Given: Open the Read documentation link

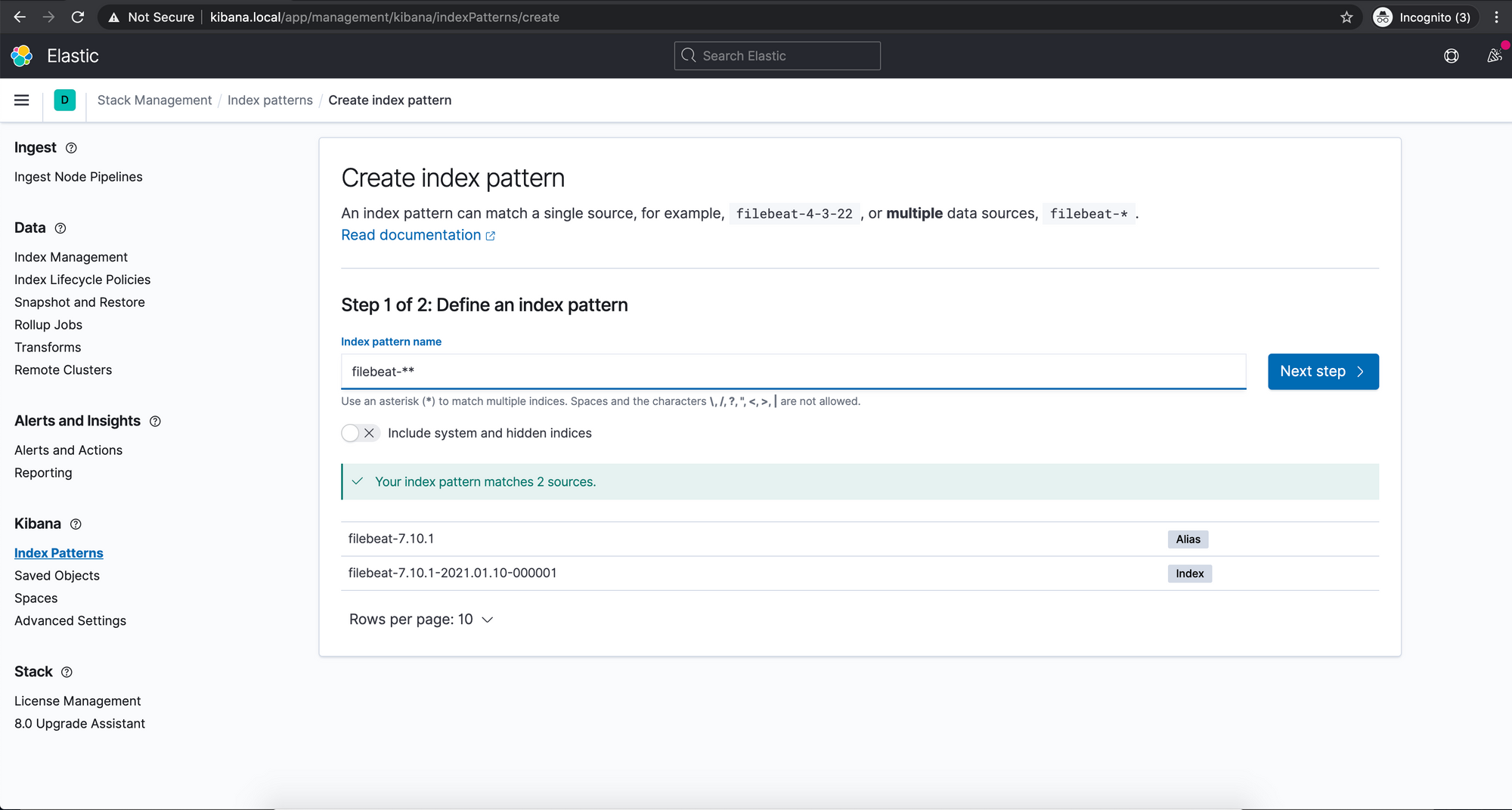Looking at the screenshot, I should click(418, 235).
